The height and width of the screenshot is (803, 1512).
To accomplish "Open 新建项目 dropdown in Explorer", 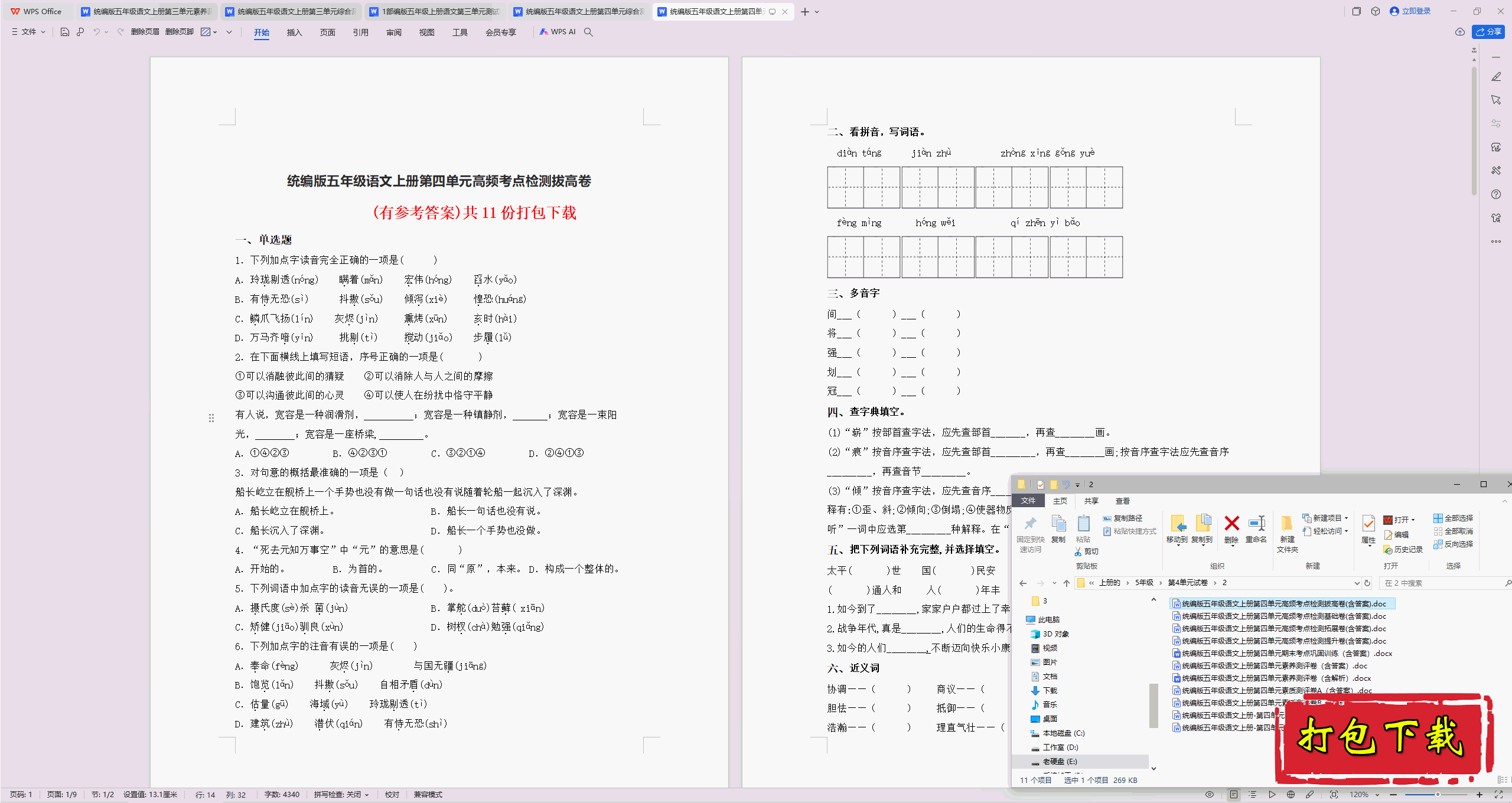I will [1325, 518].
